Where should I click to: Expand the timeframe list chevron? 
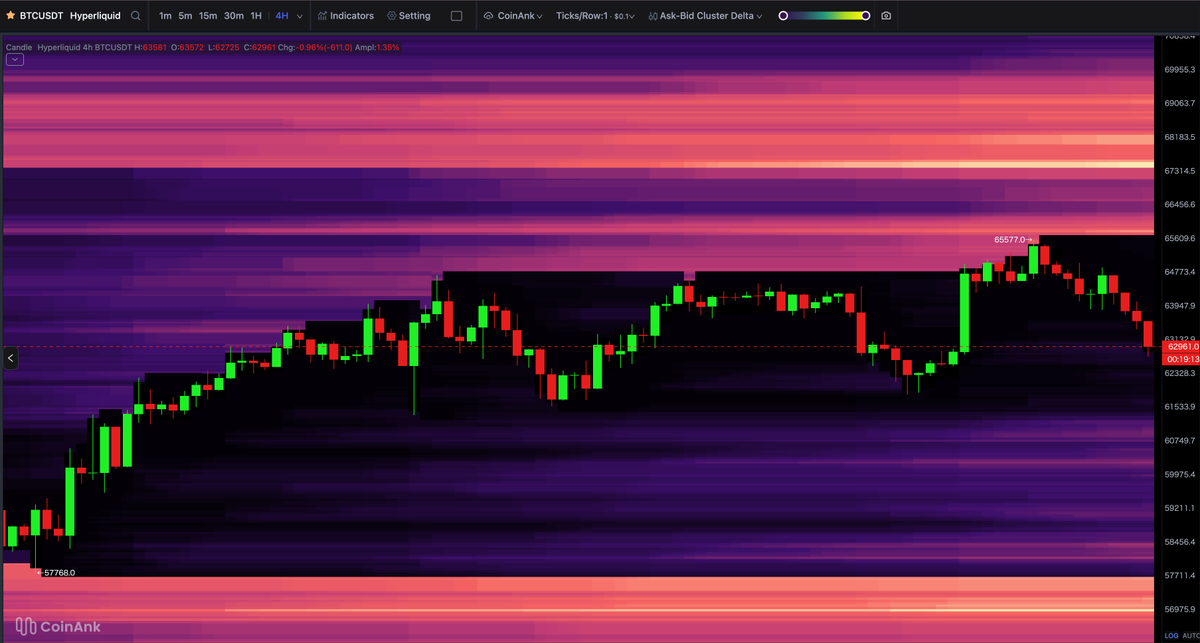pyautogui.click(x=300, y=16)
